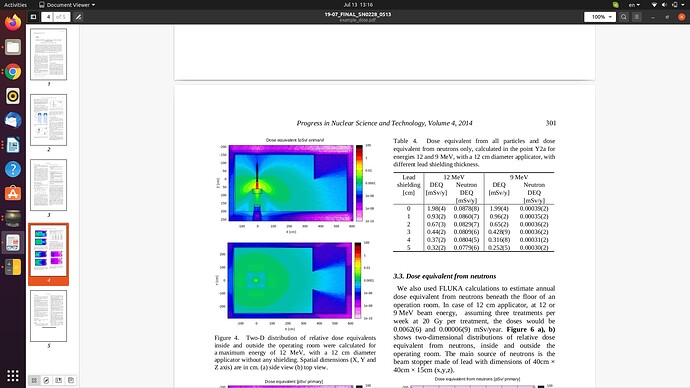Click the Activities menu
Viewport: 690px width, 388px height.
[15, 5]
